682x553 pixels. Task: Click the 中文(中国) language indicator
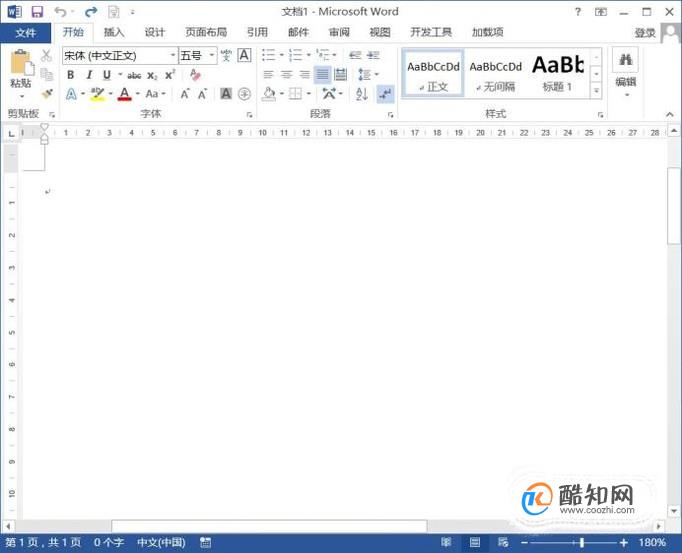click(x=161, y=542)
